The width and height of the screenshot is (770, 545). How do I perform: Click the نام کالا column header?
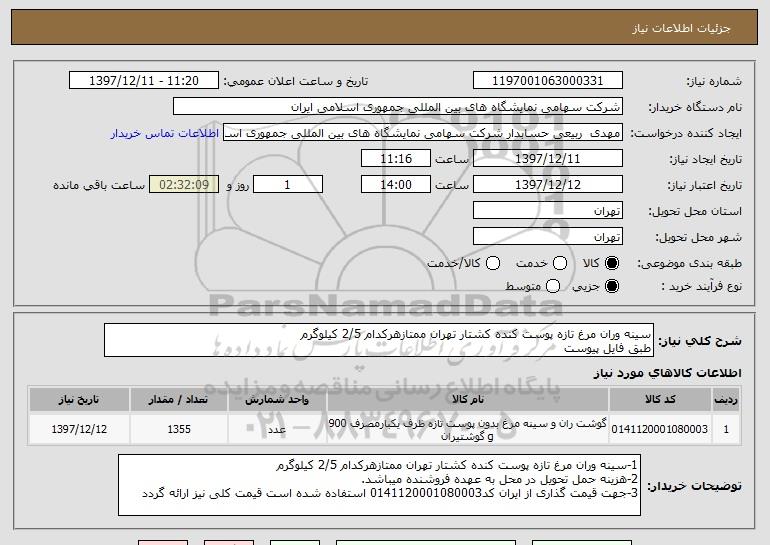click(468, 400)
